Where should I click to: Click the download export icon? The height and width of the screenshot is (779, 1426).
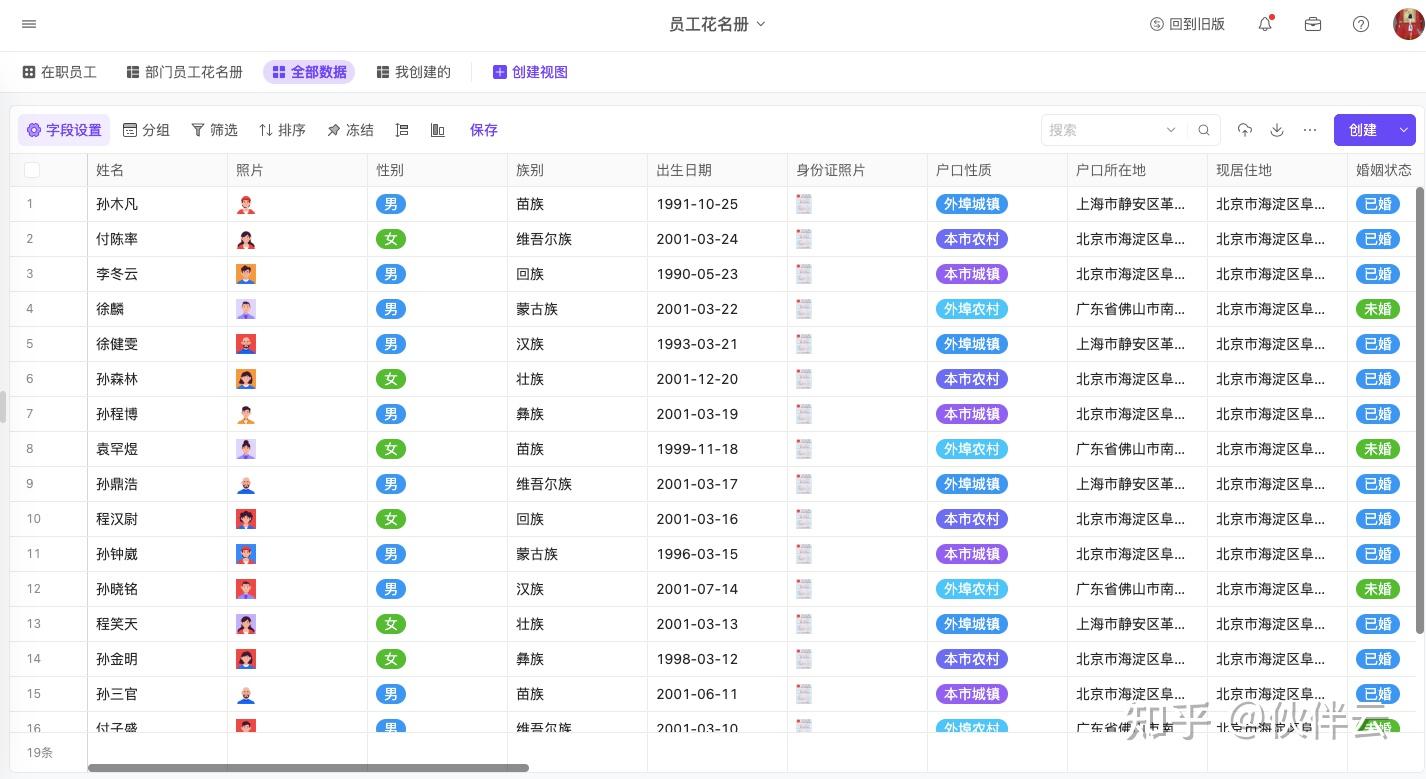point(1277,130)
